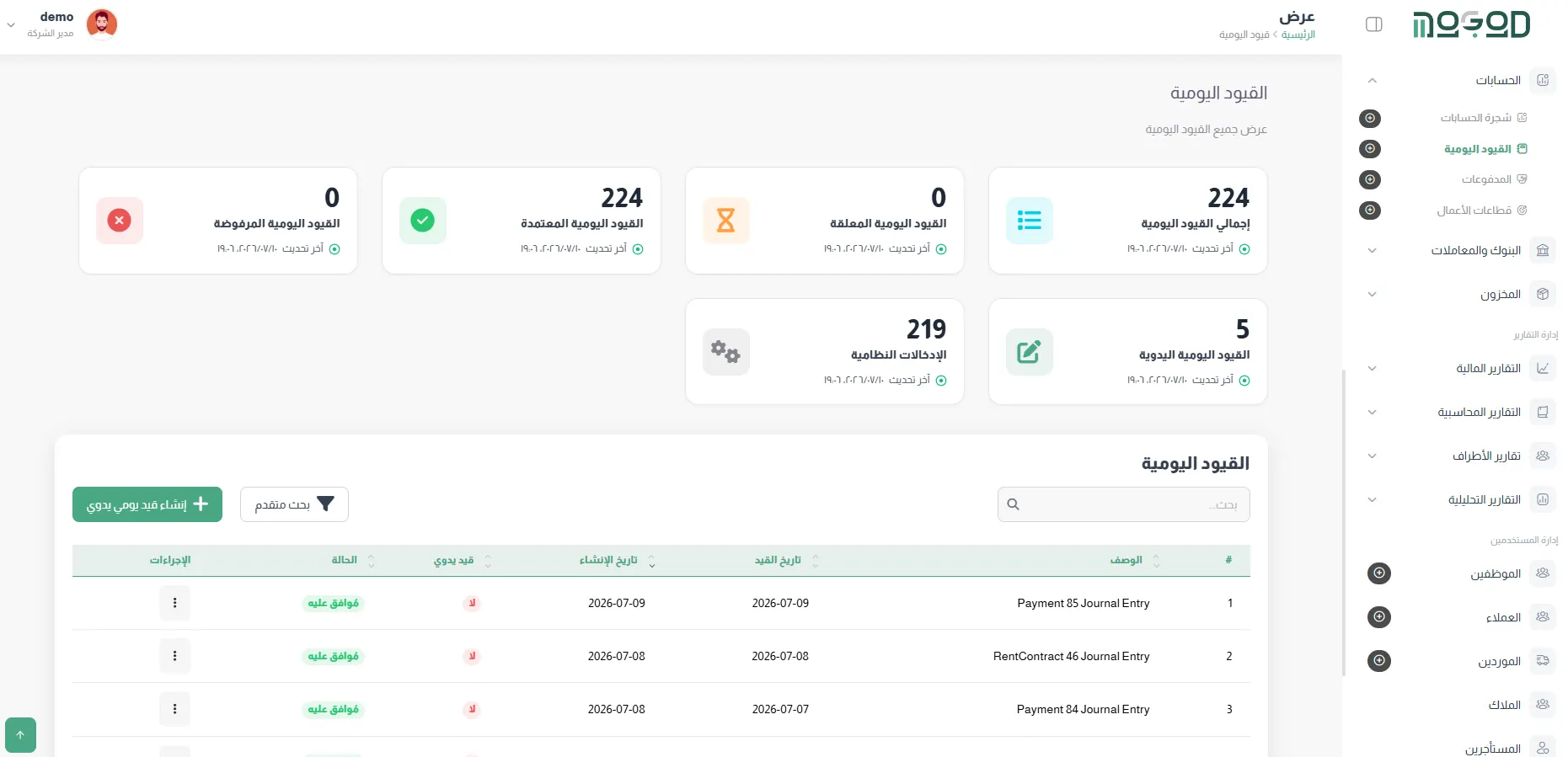Click edit icon on القيود اليومية اليدوية card

click(x=1030, y=352)
